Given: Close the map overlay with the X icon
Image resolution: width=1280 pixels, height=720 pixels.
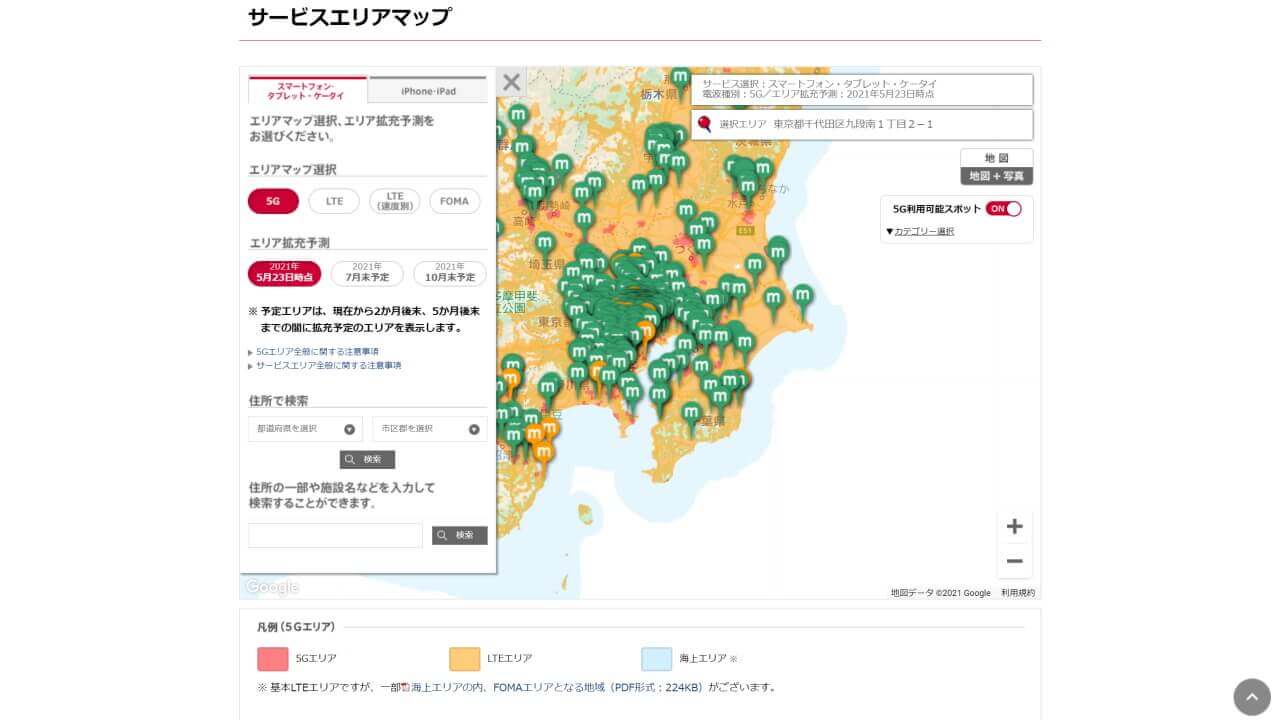Looking at the screenshot, I should pos(511,82).
